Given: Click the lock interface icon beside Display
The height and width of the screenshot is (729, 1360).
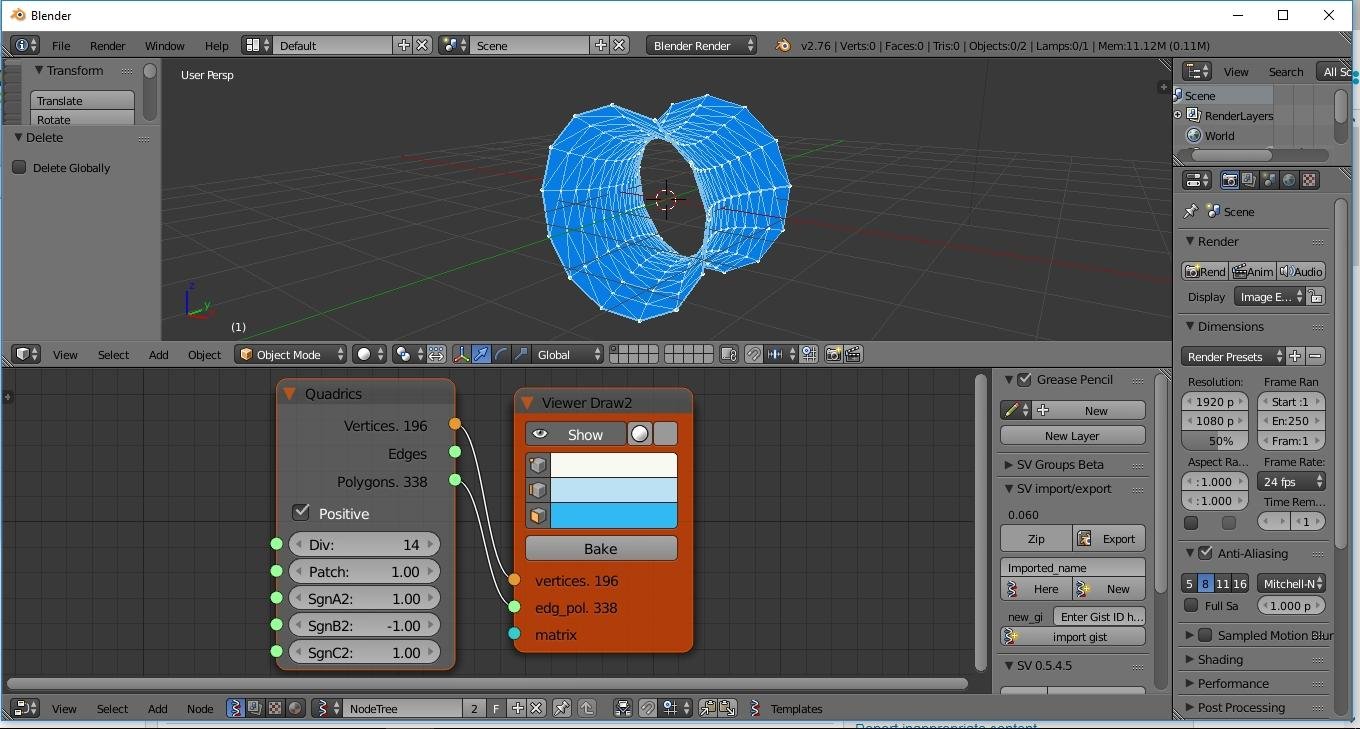Looking at the screenshot, I should [1316, 297].
